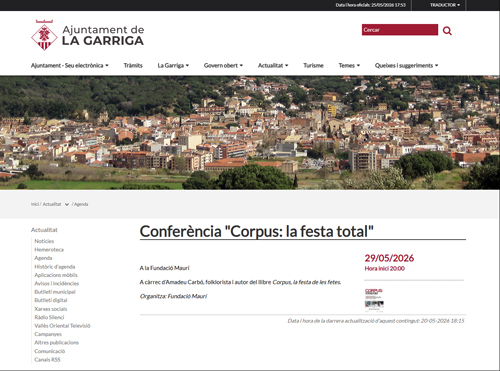Click the Ajuntament de La Garriga title text
The height and width of the screenshot is (371, 500).
pyautogui.click(x=103, y=35)
